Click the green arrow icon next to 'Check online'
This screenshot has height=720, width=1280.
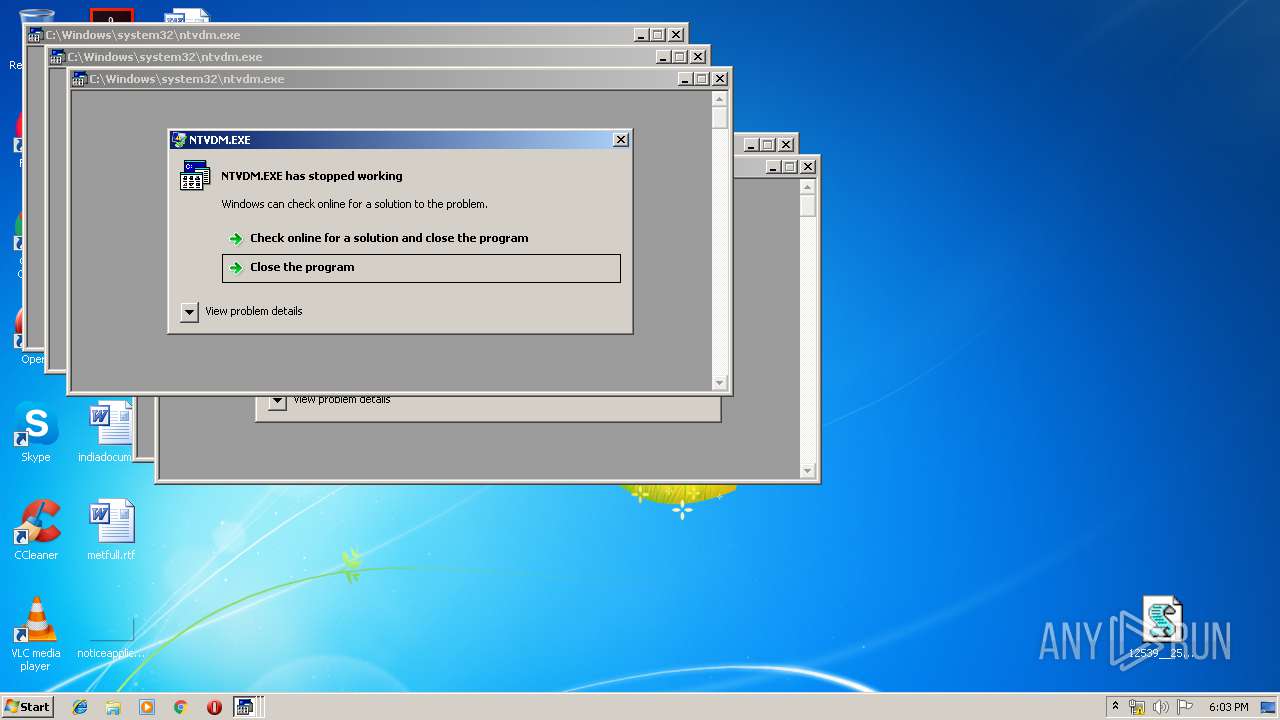tap(236, 239)
